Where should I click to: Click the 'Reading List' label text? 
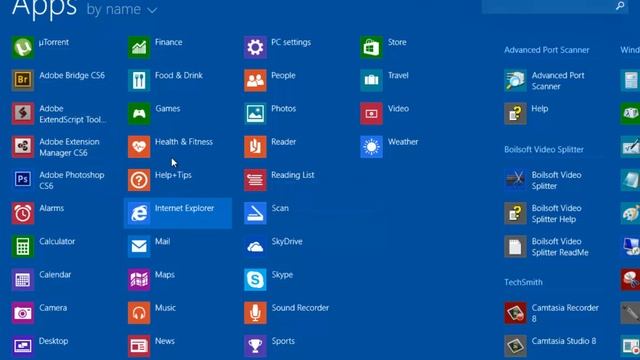click(x=293, y=175)
